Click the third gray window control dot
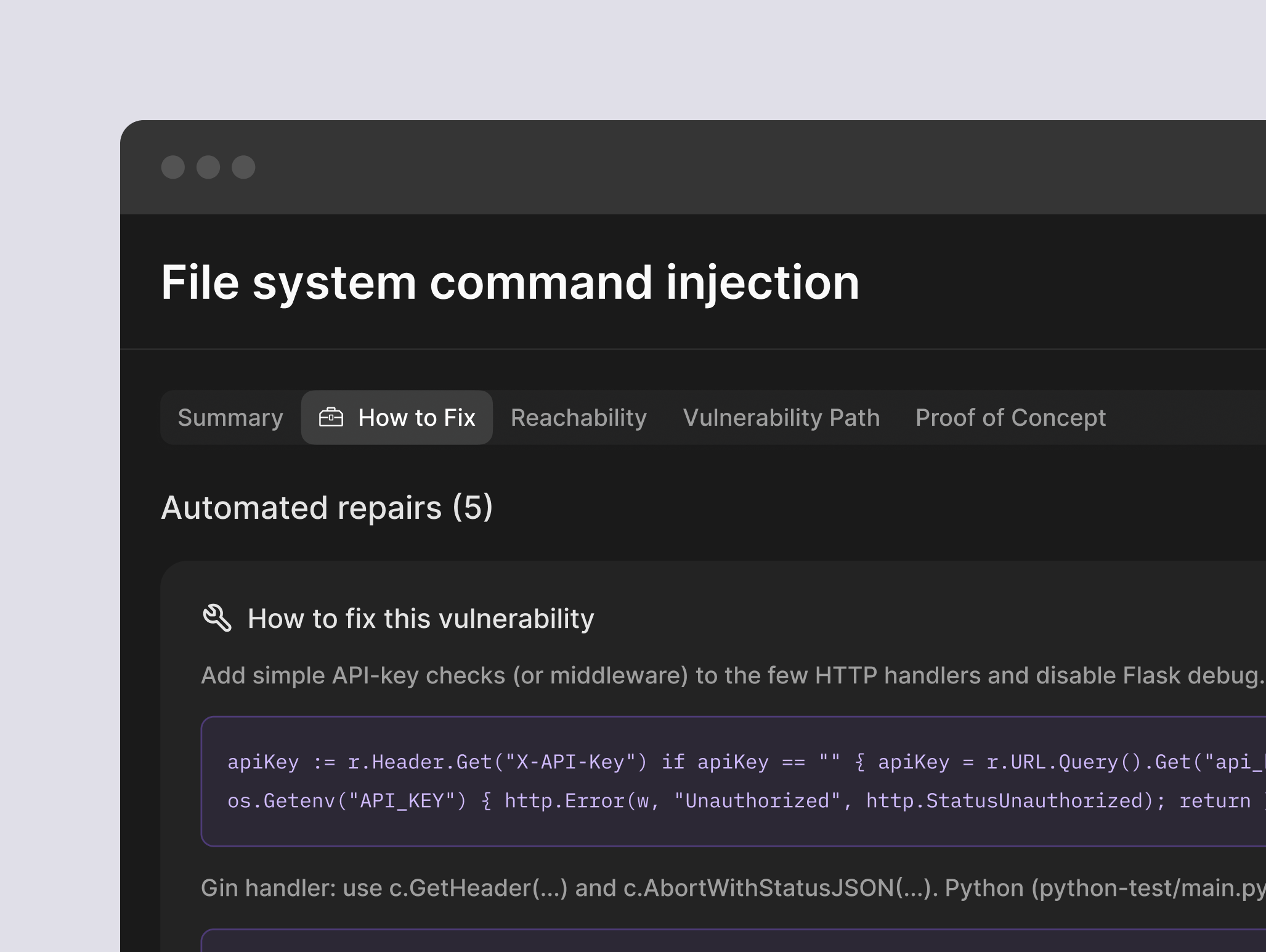The width and height of the screenshot is (1266, 952). pyautogui.click(x=243, y=167)
